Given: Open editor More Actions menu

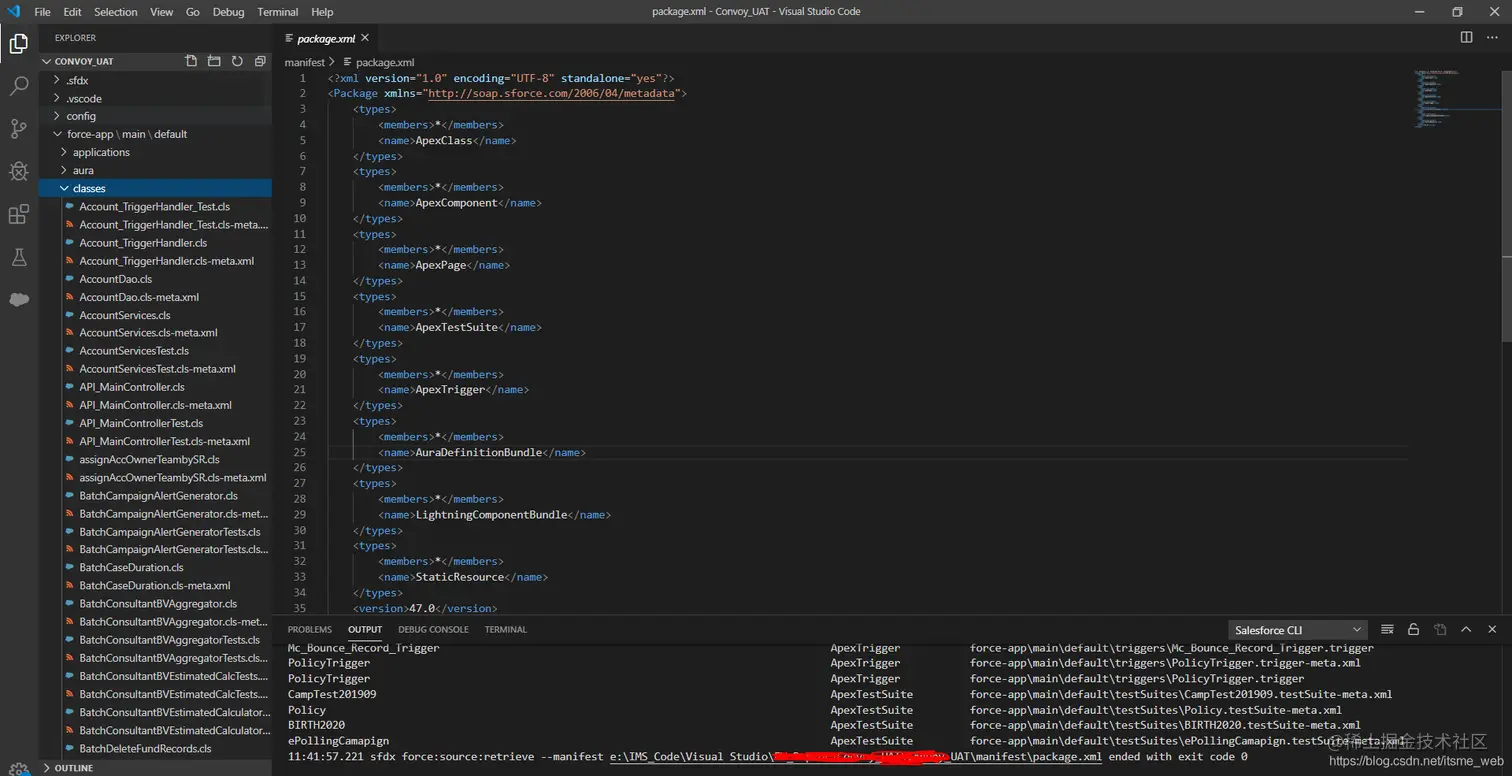Looking at the screenshot, I should [x=1492, y=37].
